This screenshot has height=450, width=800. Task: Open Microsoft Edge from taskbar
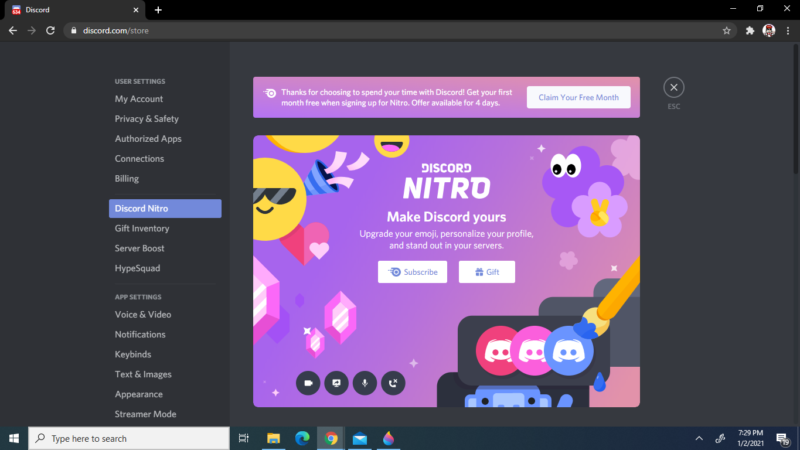coord(302,438)
